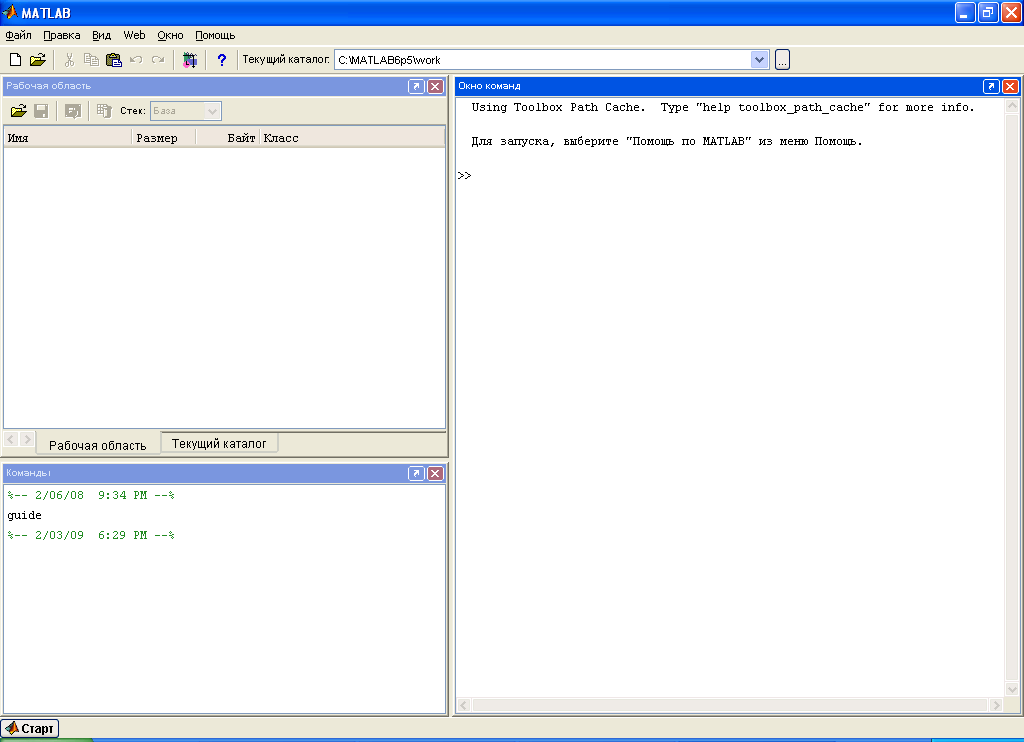The image size is (1024, 742).
Task: Open the Стек База dropdown
Action: (x=212, y=111)
